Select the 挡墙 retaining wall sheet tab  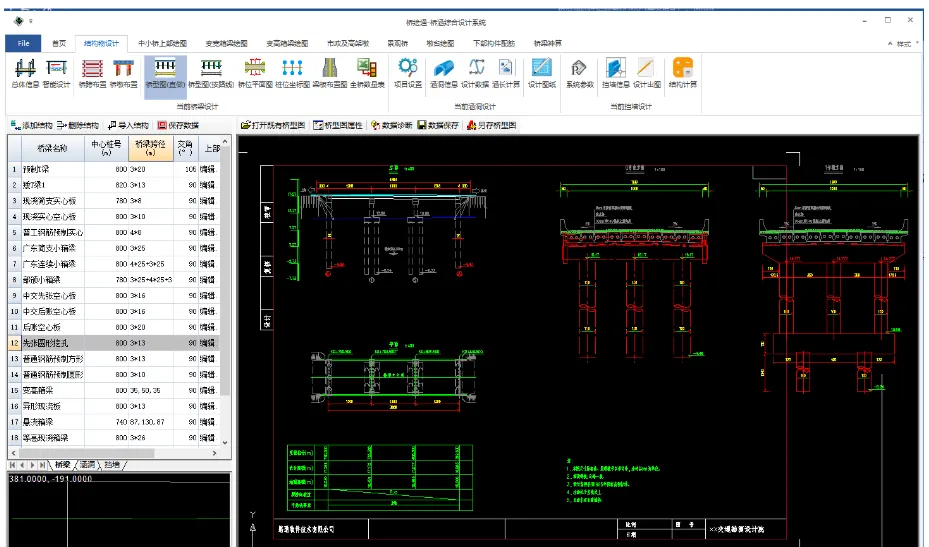coord(111,465)
